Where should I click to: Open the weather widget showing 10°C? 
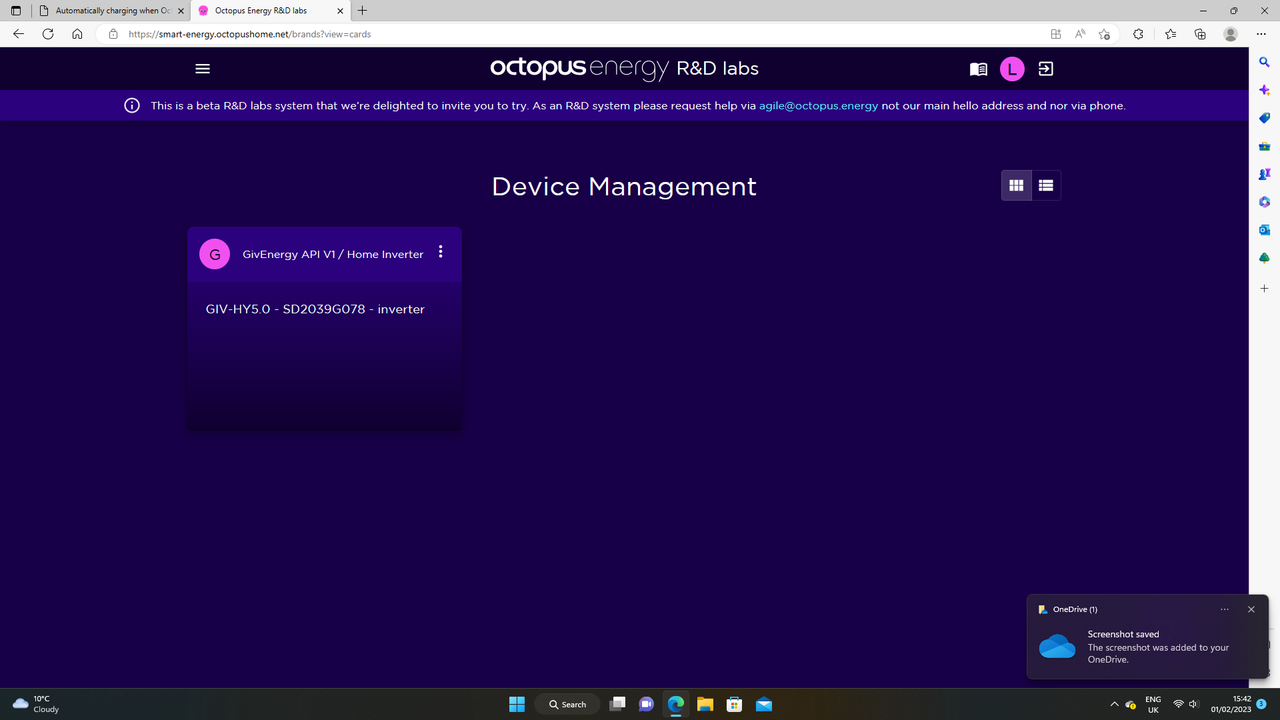[35, 704]
